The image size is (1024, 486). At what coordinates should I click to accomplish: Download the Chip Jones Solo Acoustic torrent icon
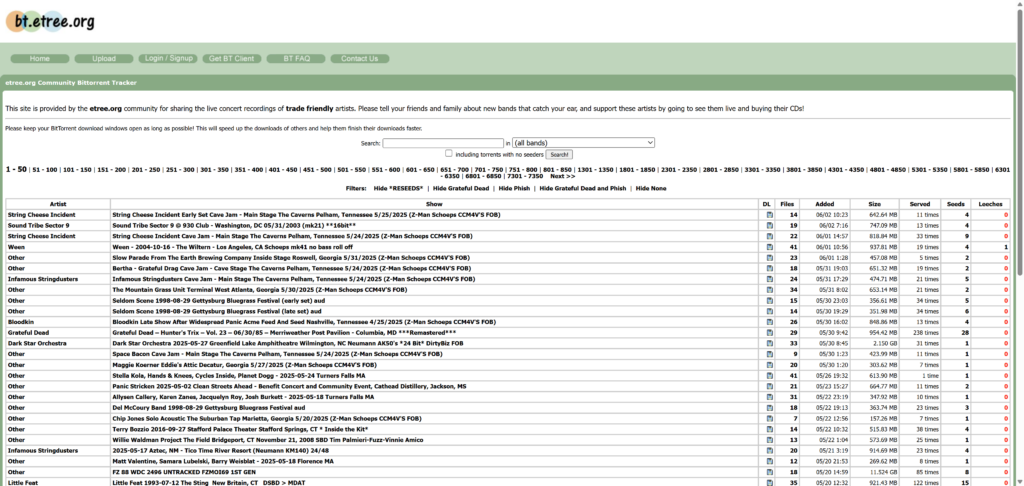769,418
